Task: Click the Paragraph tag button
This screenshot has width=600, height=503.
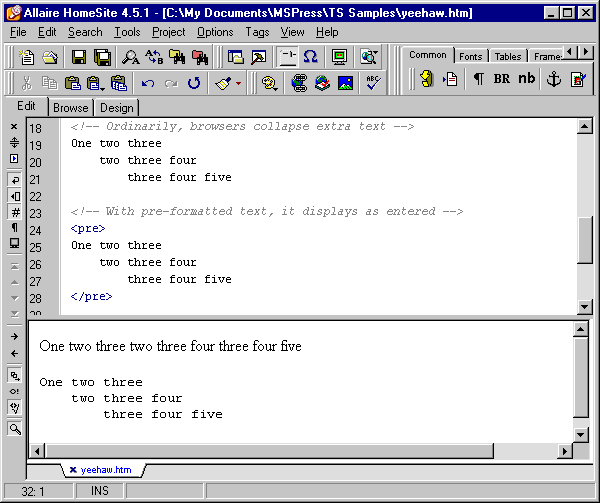Action: [478, 80]
